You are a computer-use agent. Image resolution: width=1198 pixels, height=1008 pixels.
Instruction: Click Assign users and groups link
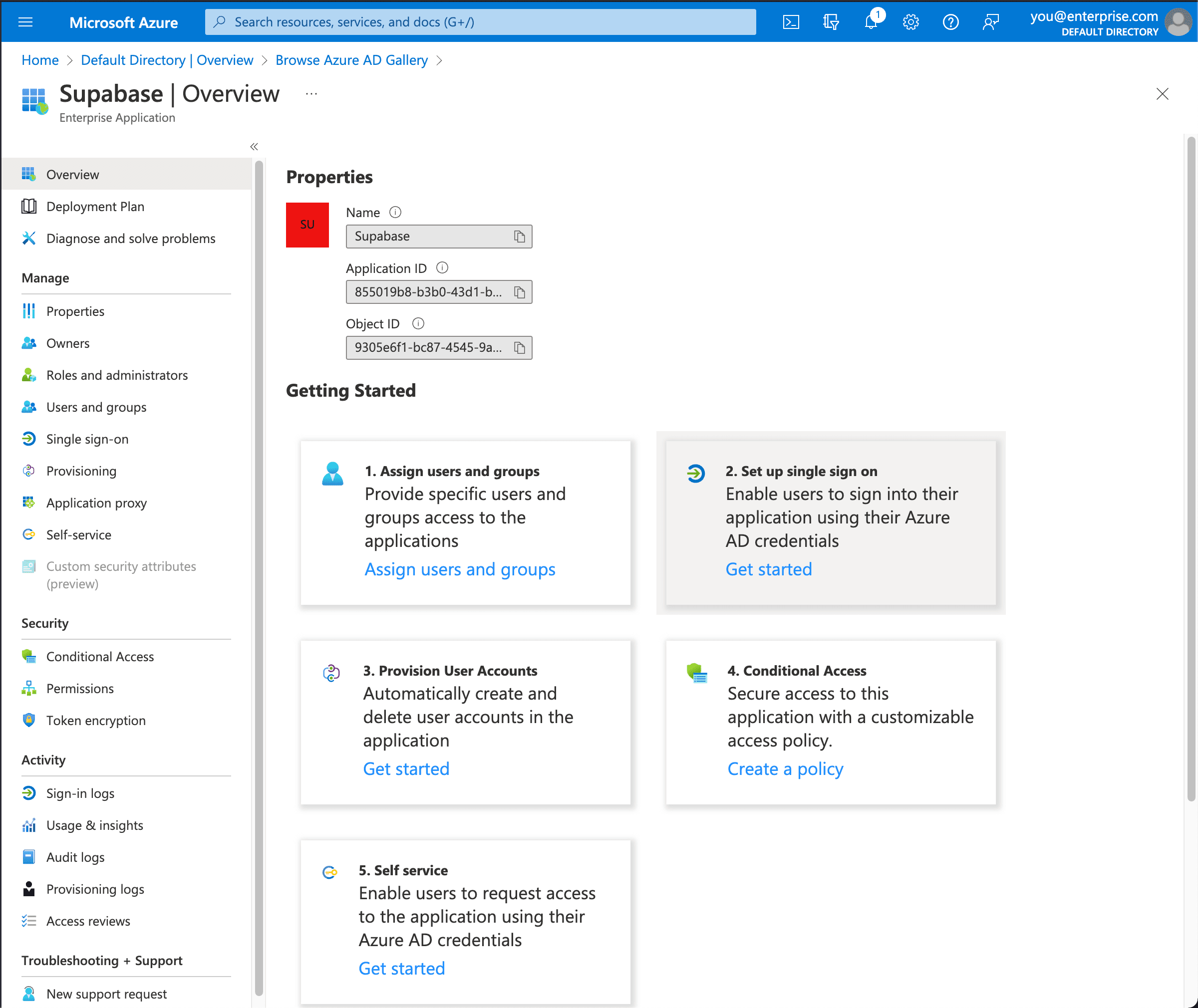(x=459, y=569)
